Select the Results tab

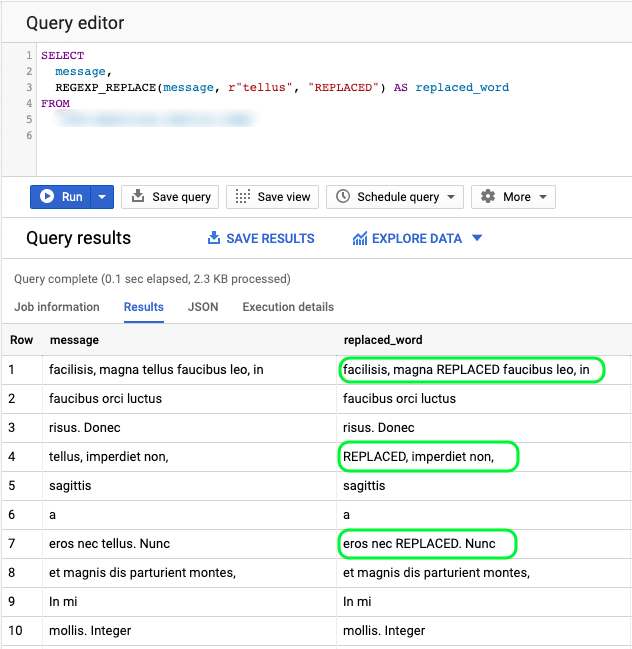click(x=144, y=307)
